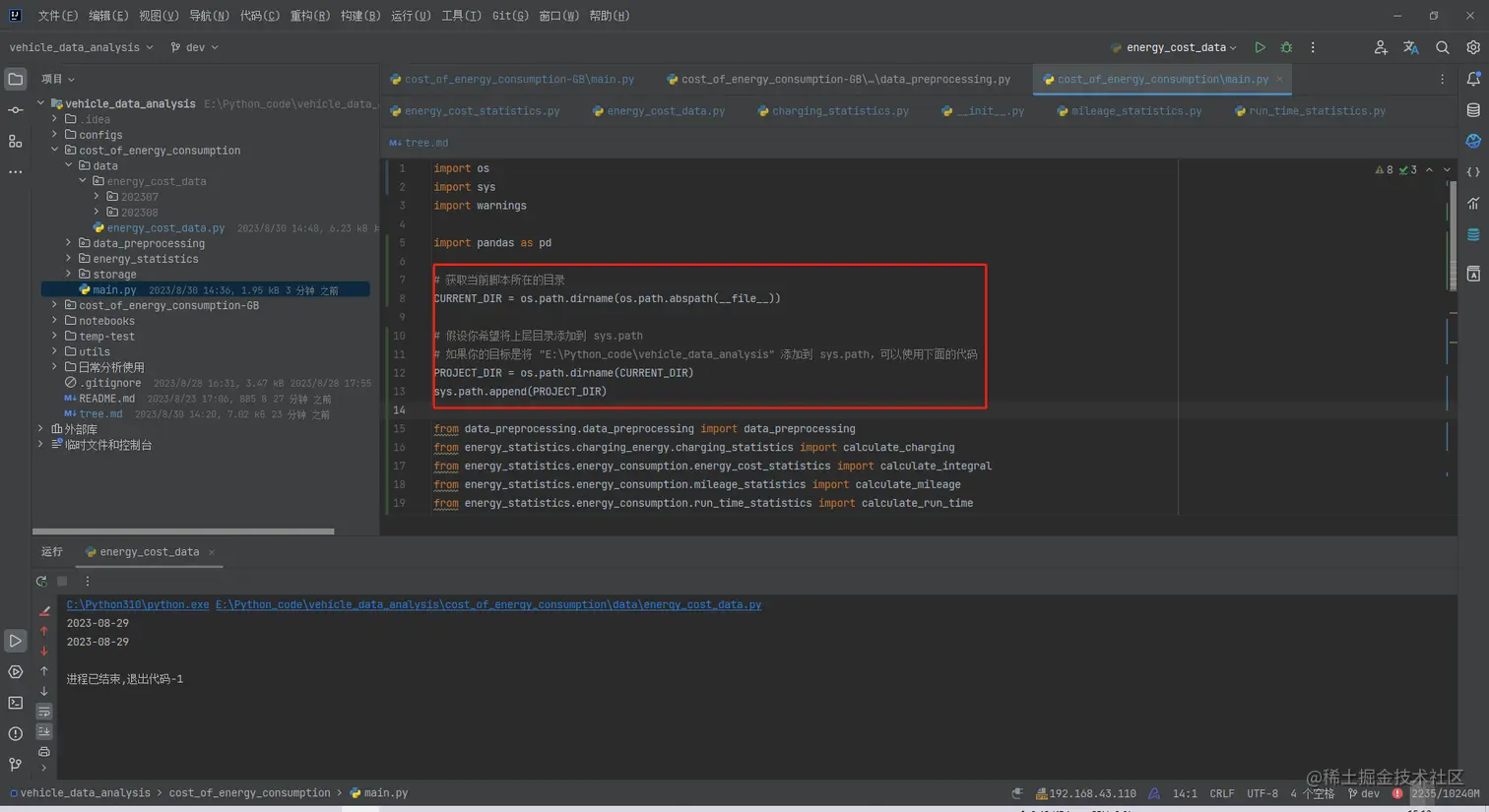Open the 重构(R) menu
This screenshot has height=812, width=1489.
[309, 16]
